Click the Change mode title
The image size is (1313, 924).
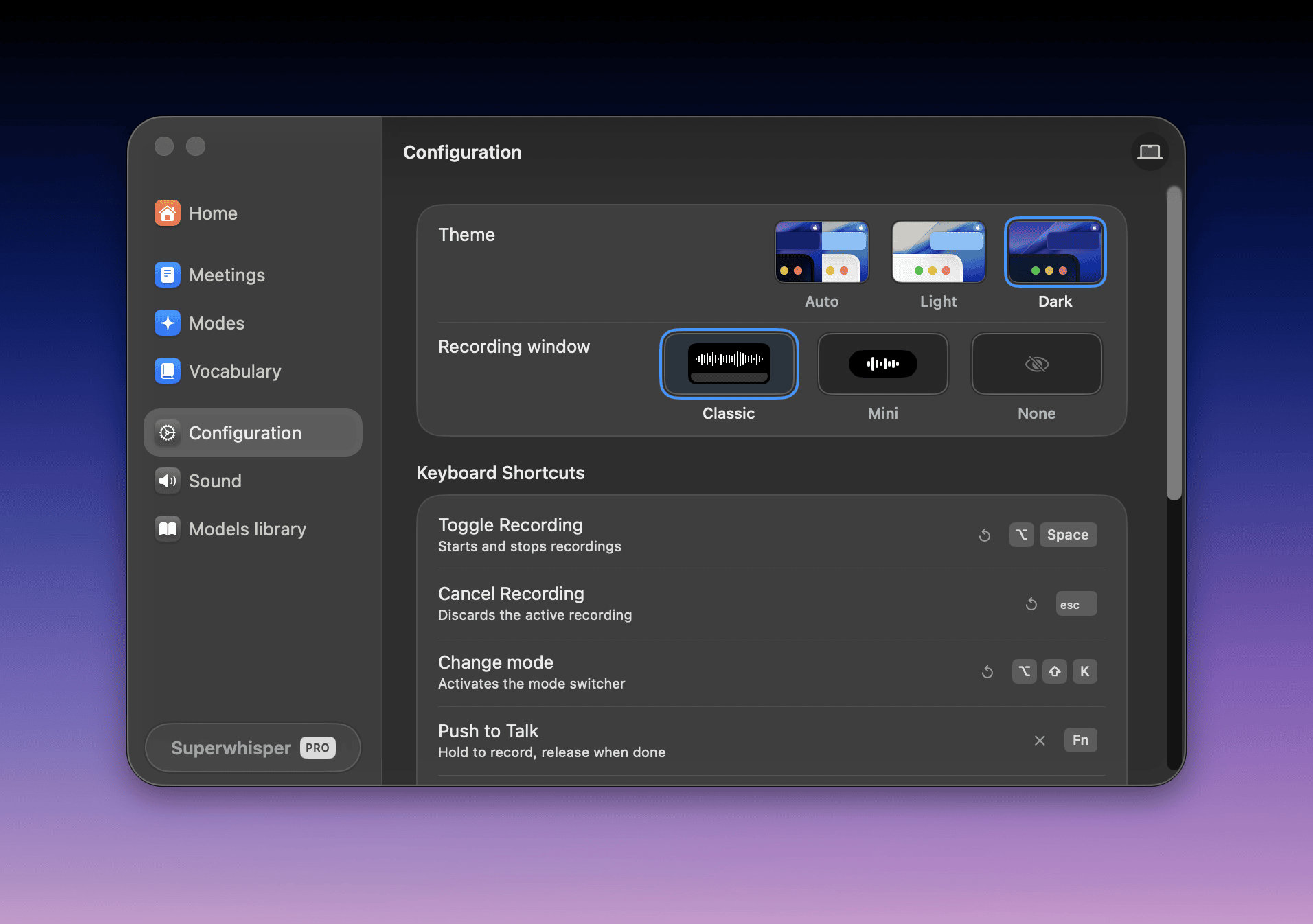click(496, 662)
